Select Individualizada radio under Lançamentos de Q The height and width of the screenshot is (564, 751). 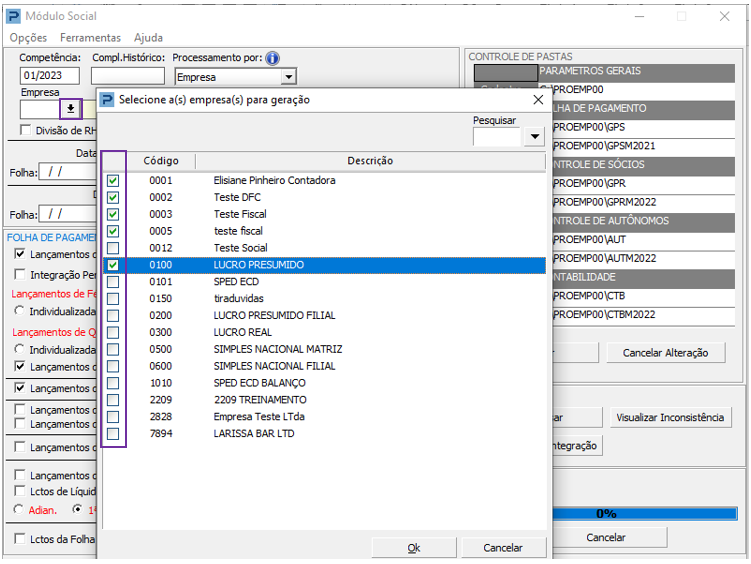tap(19, 349)
